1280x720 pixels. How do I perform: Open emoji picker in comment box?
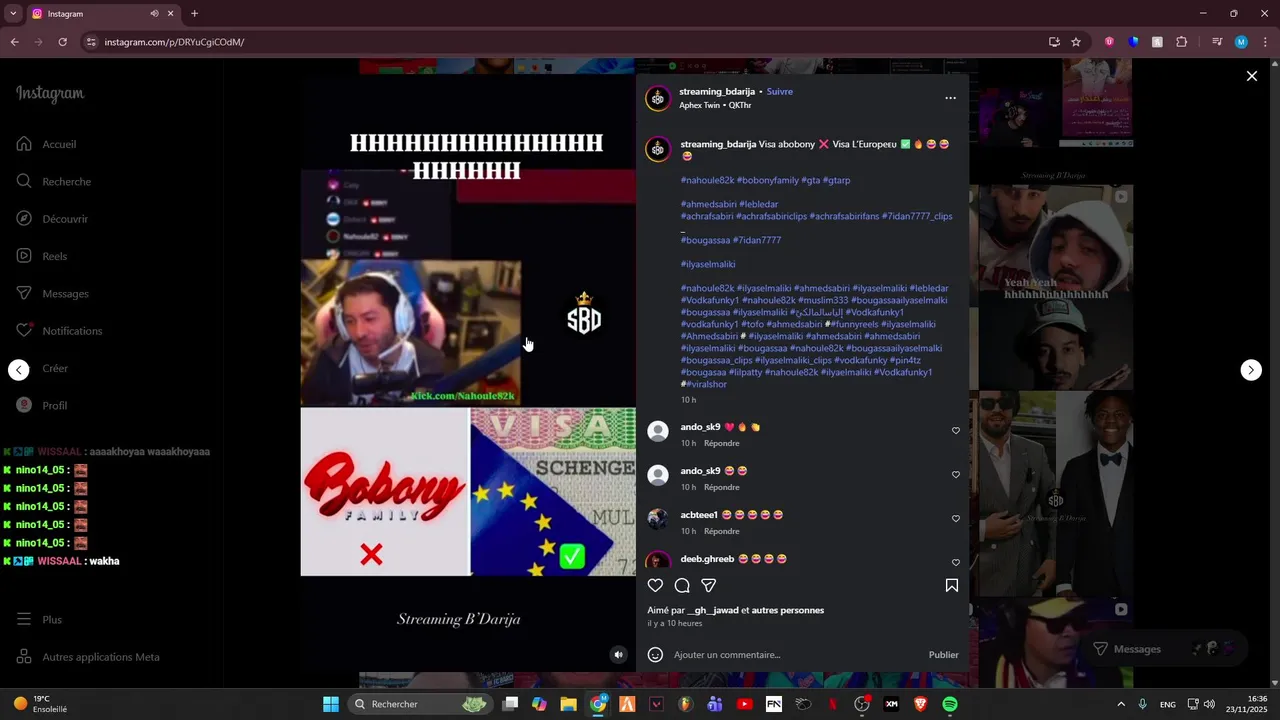[655, 655]
